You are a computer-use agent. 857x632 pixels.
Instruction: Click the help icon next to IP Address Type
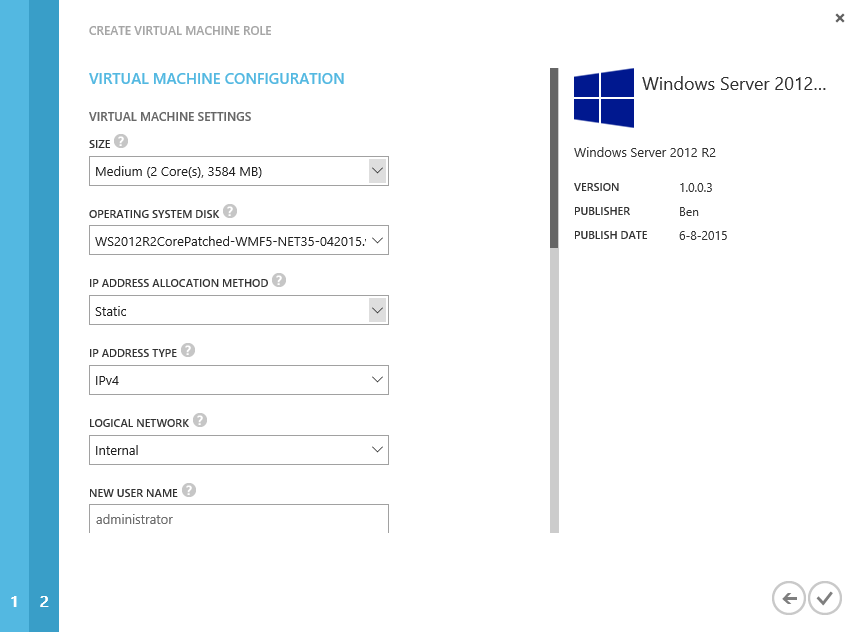point(188,351)
